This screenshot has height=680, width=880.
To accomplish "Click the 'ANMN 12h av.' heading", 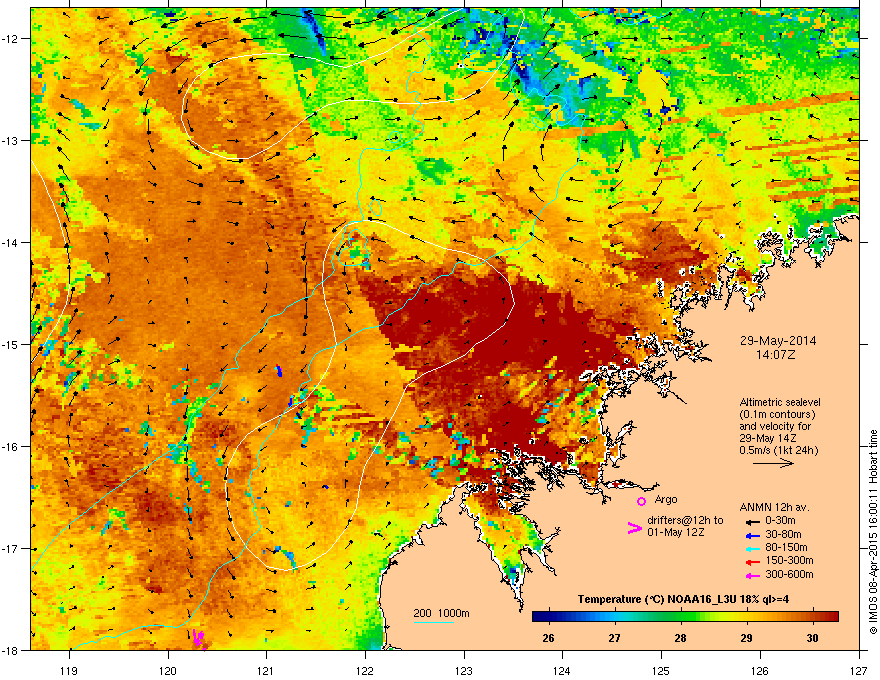I will 774,507.
